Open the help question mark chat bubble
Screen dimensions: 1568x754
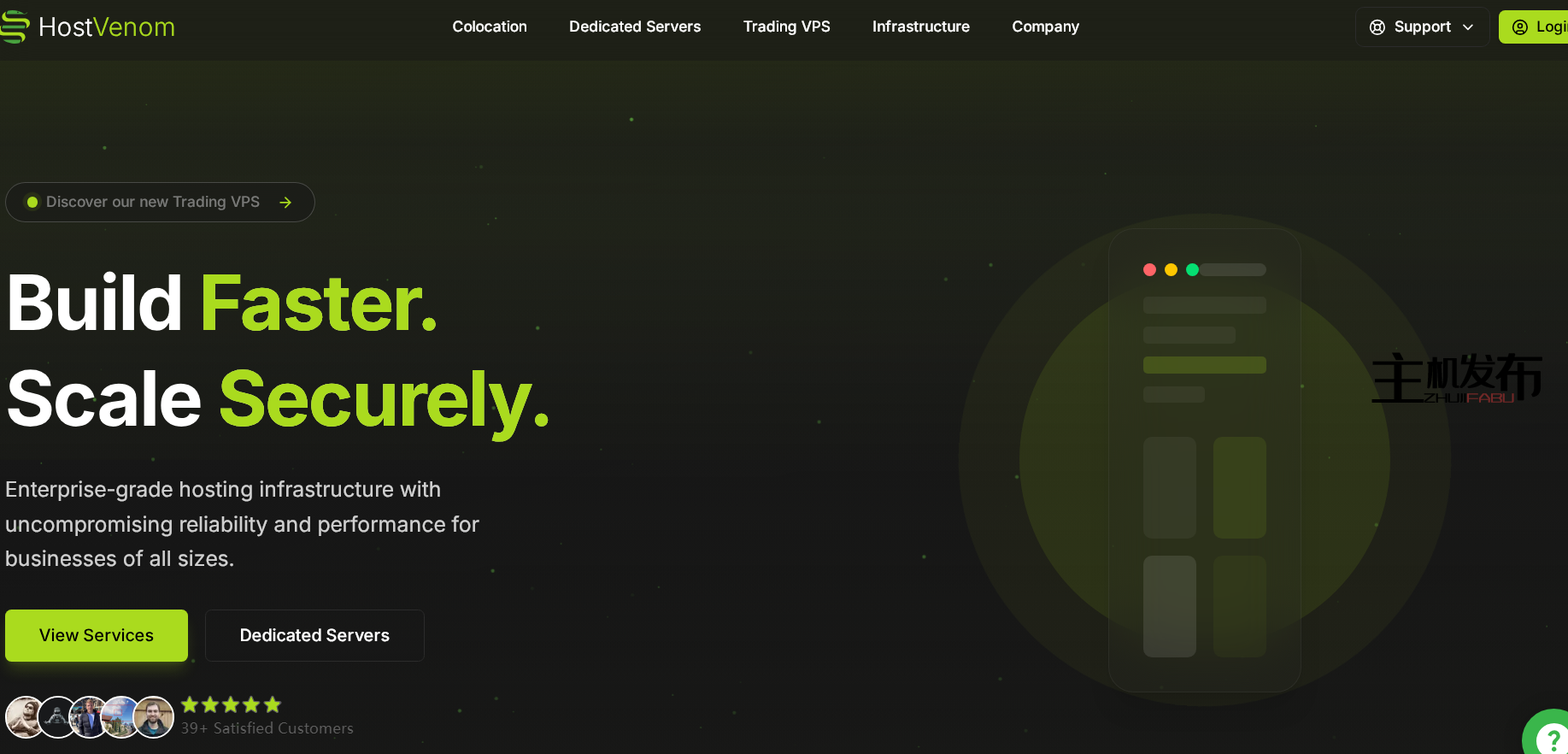1551,737
